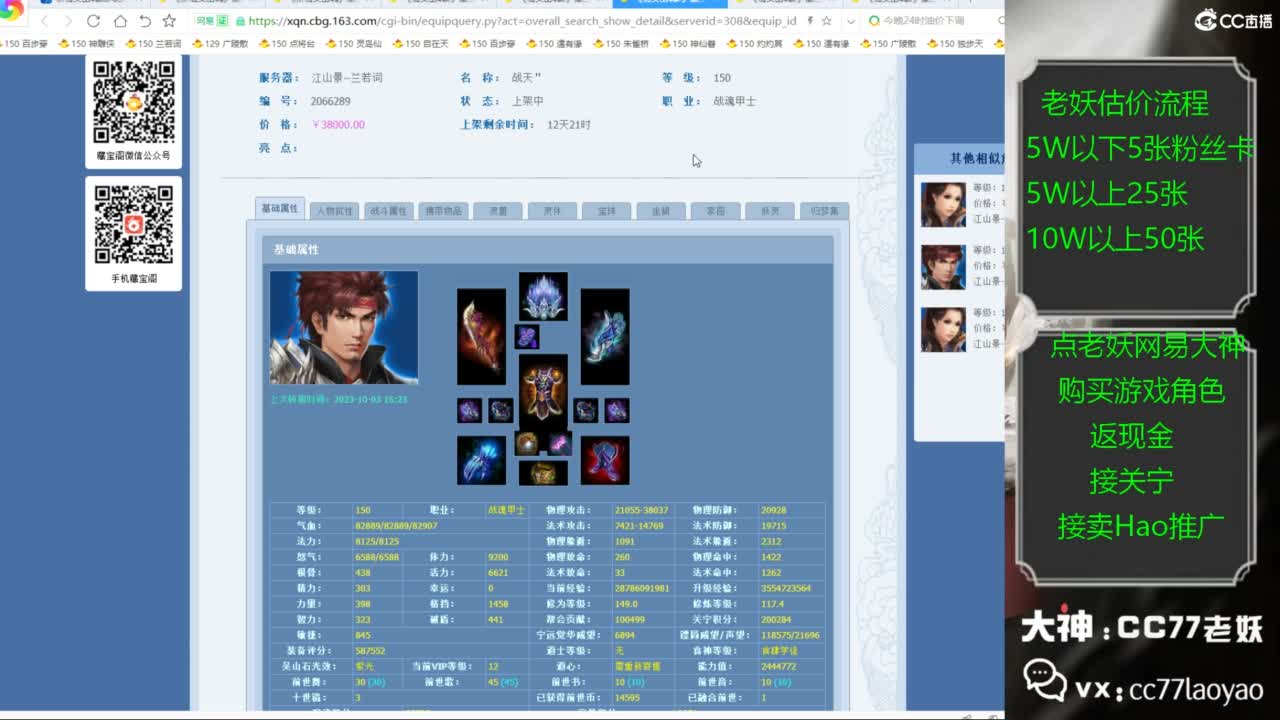1280x720 pixels.
Task: Open the last tab in the attribute tab row
Action: click(x=824, y=211)
